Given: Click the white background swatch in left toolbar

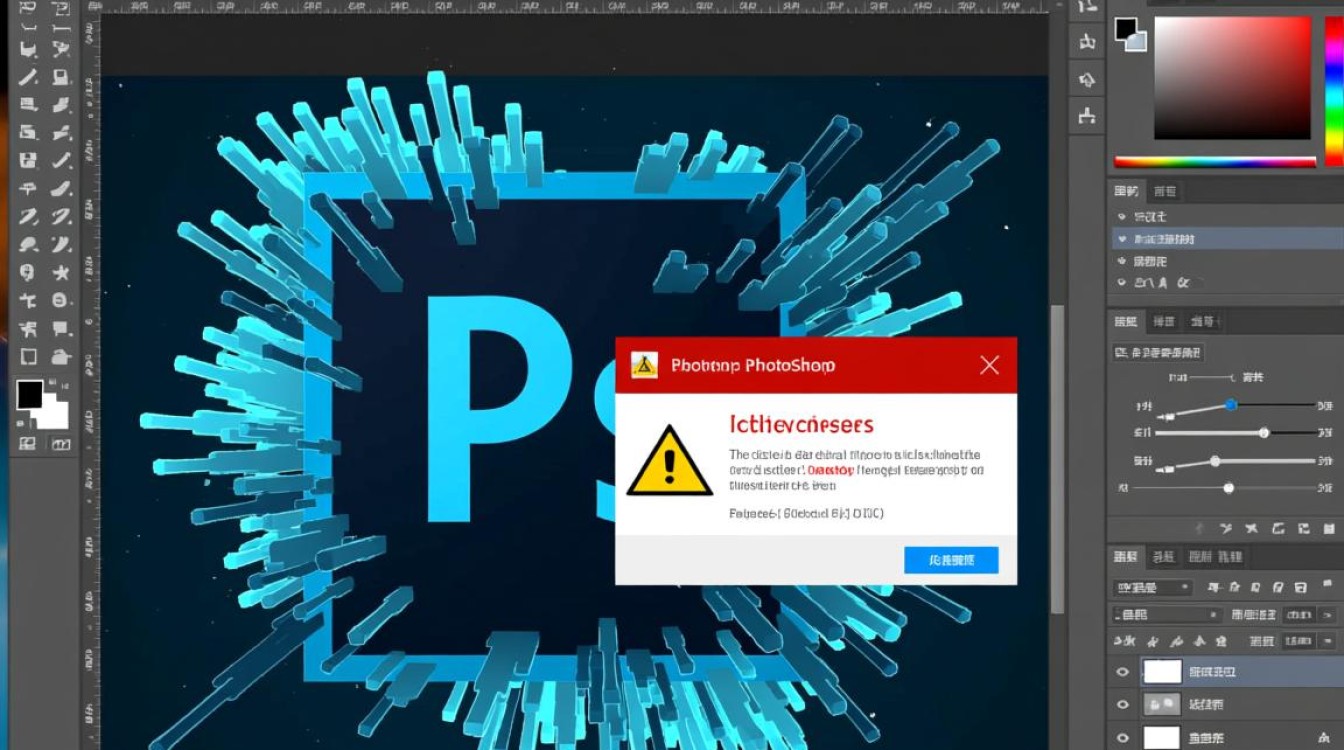Looking at the screenshot, I should pos(54,414).
